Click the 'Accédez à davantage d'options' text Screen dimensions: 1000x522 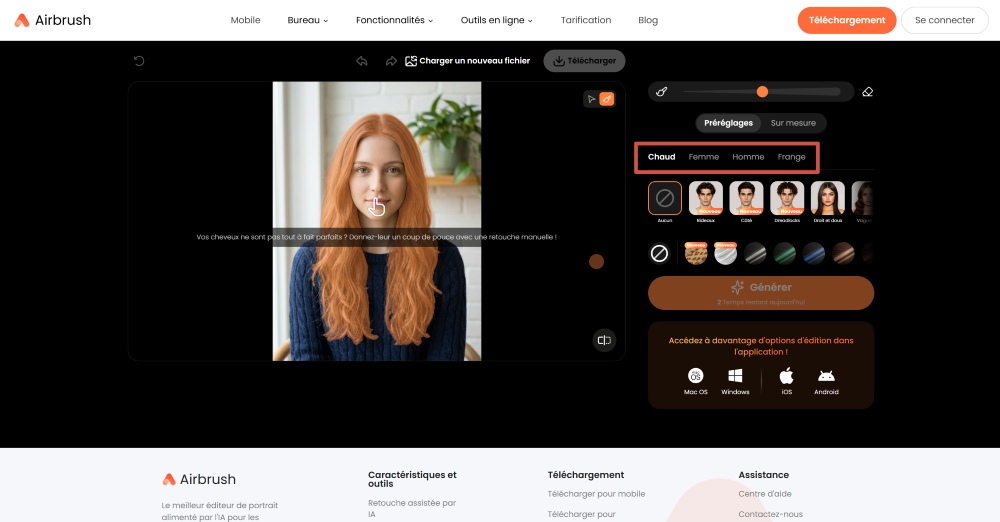click(761, 346)
